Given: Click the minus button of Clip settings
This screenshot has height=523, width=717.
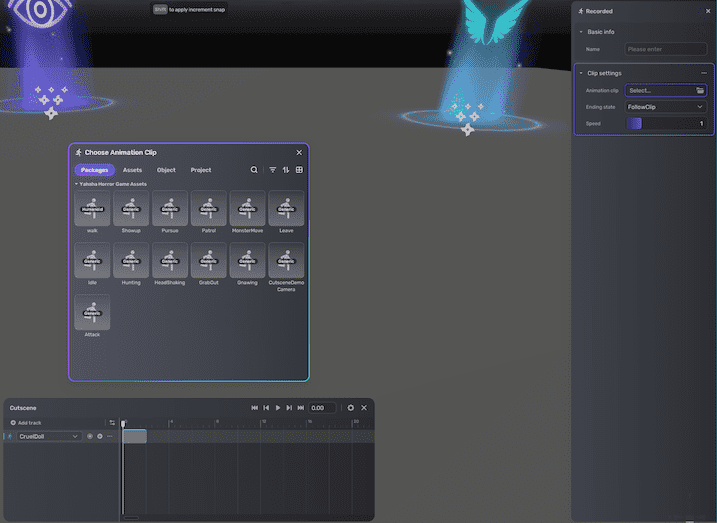Looking at the screenshot, I should (704, 73).
